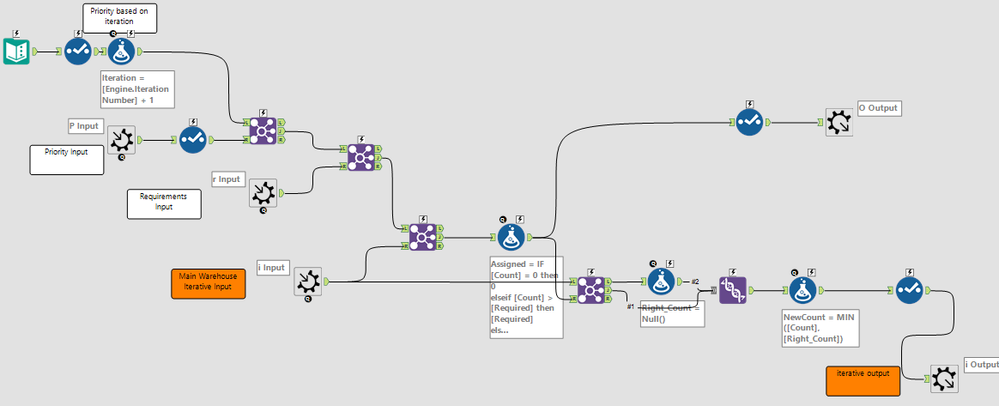Click output anchor of Iteration formula tool
999x406 pixels.
140,51
